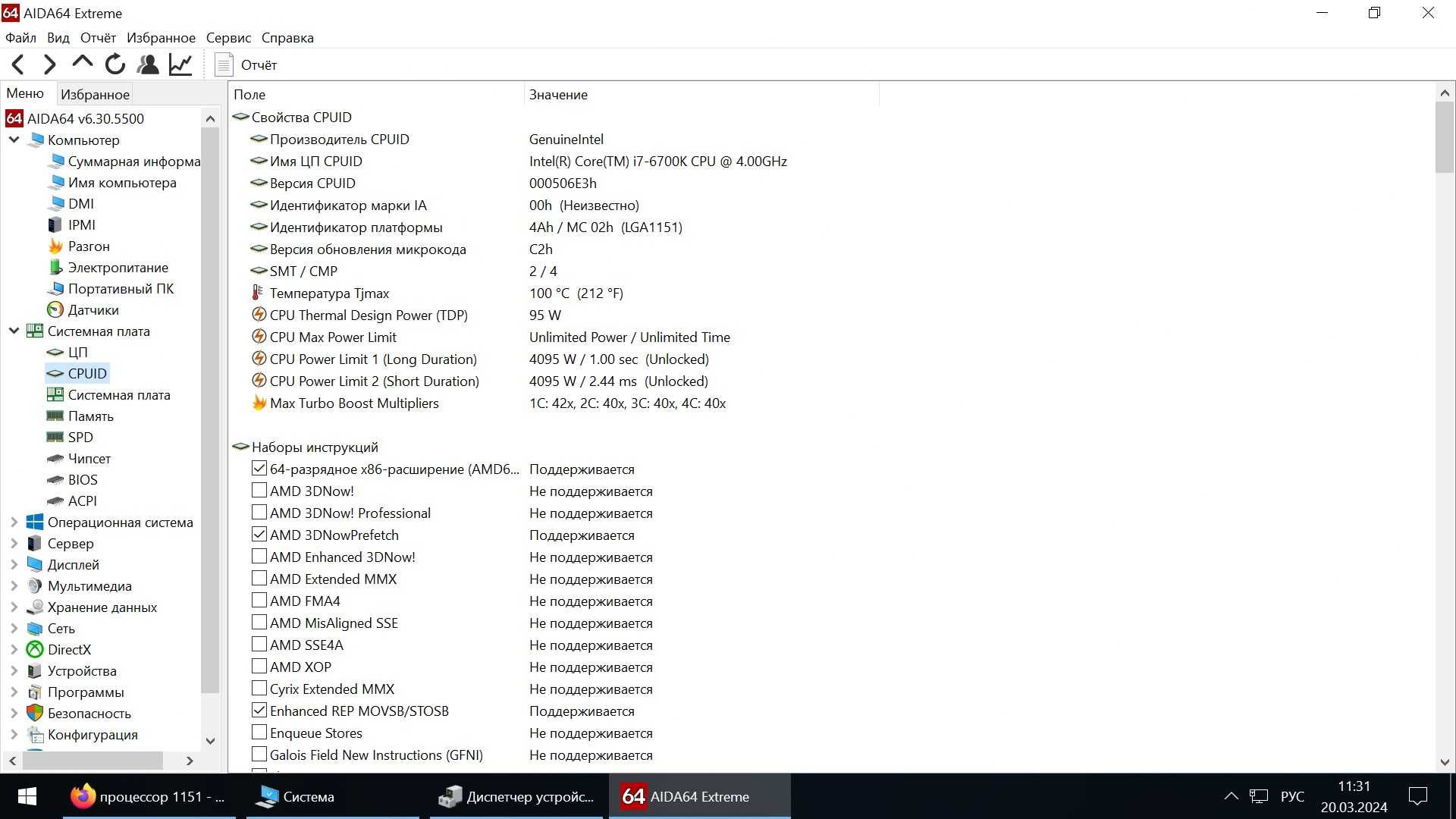Open the user management toolbar icon

coord(148,64)
